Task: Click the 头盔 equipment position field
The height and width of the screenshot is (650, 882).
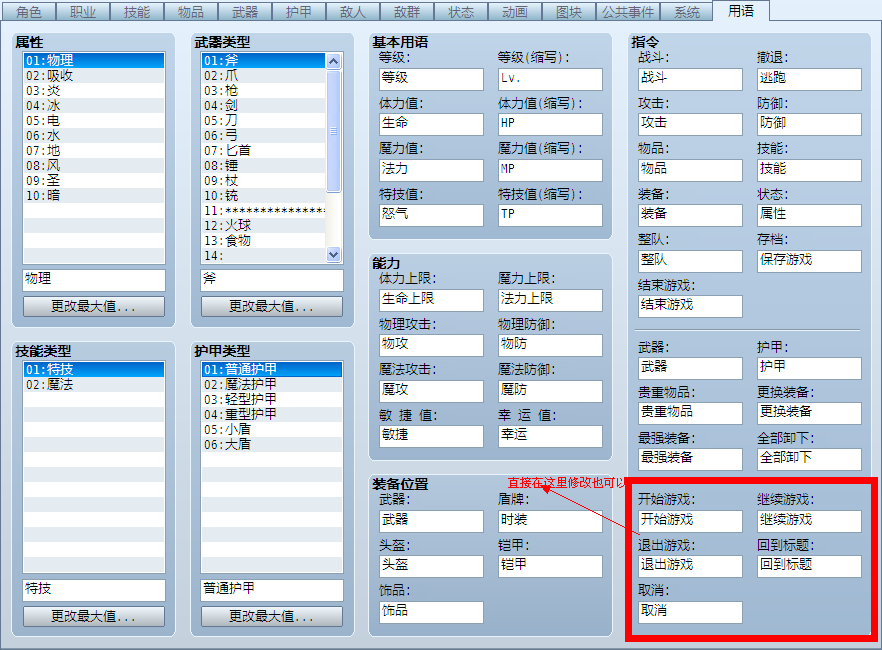Action: point(431,566)
